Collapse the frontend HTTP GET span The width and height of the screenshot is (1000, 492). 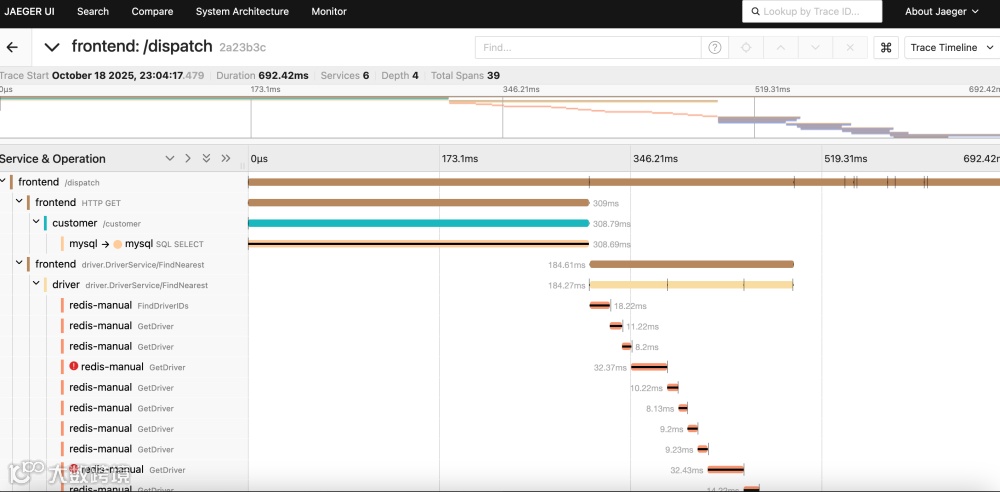coord(19,202)
